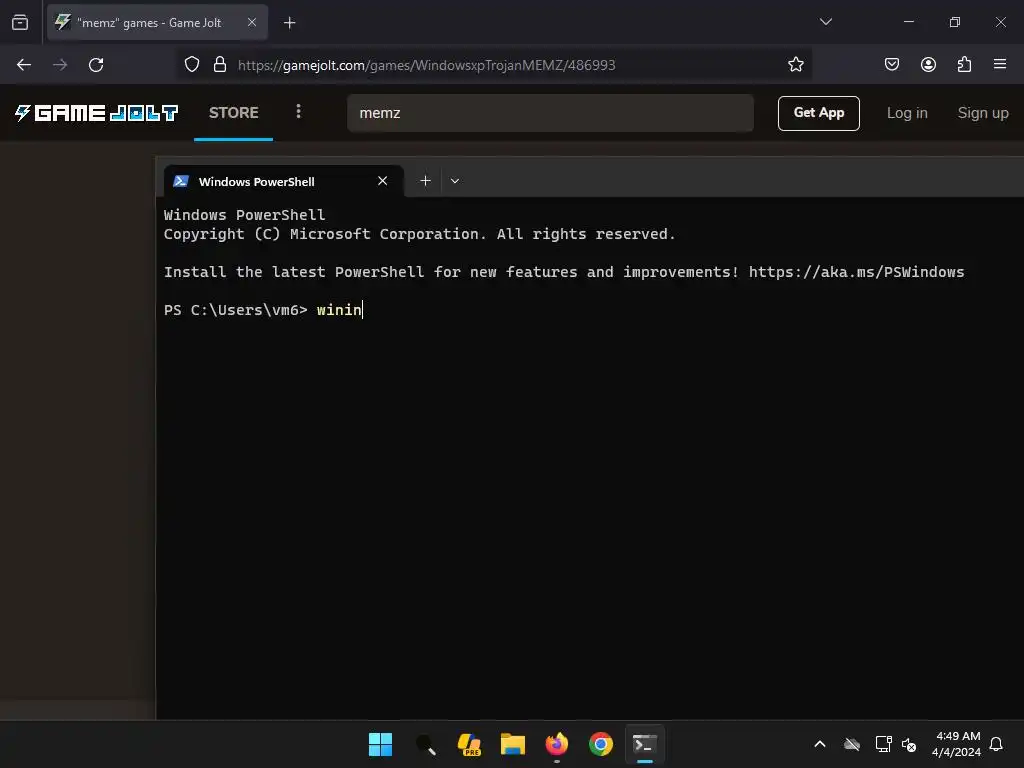
Task: Click the browser forward arrow
Action: (60, 65)
